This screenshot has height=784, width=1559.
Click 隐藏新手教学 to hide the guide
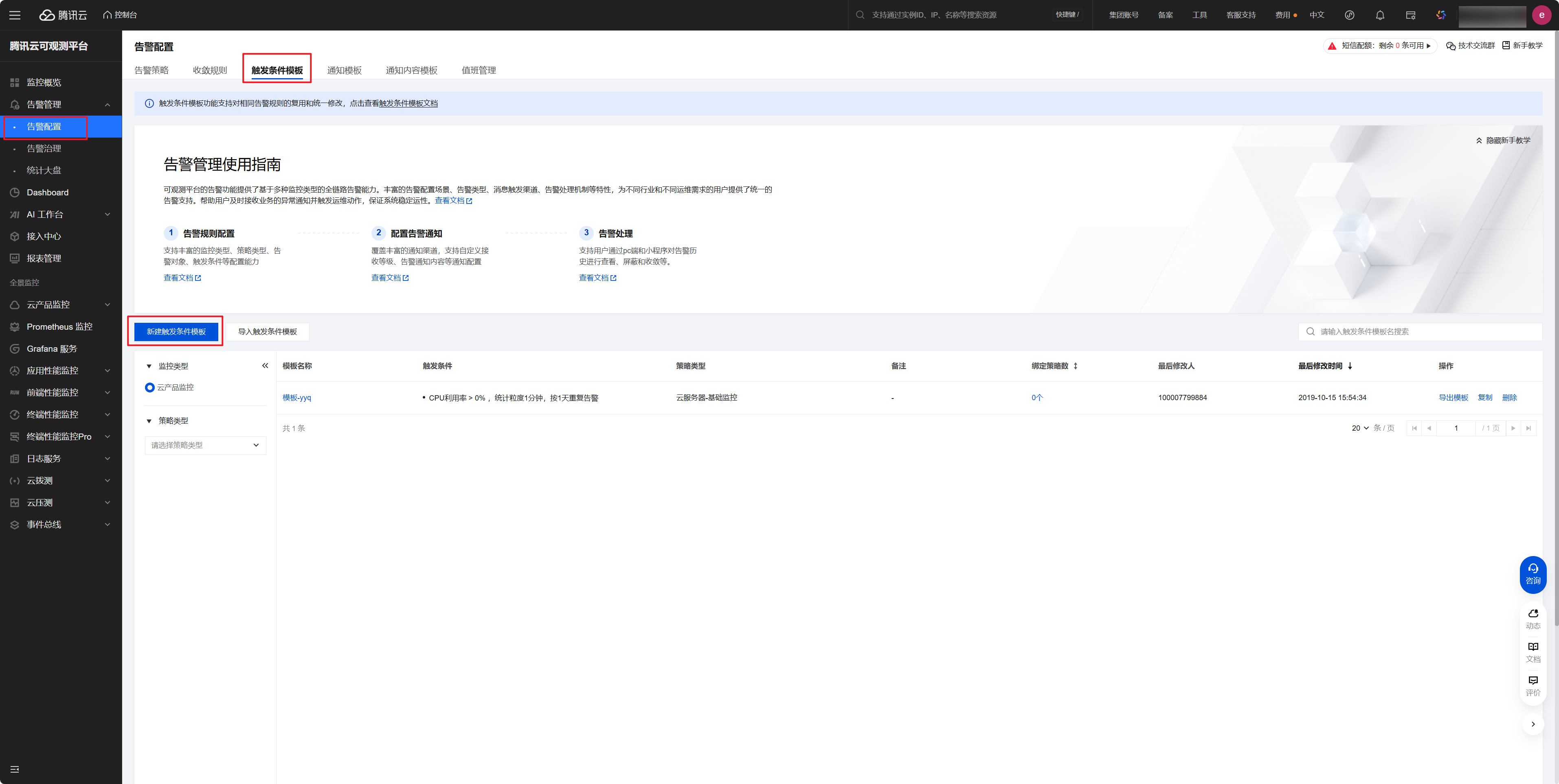(x=1503, y=140)
